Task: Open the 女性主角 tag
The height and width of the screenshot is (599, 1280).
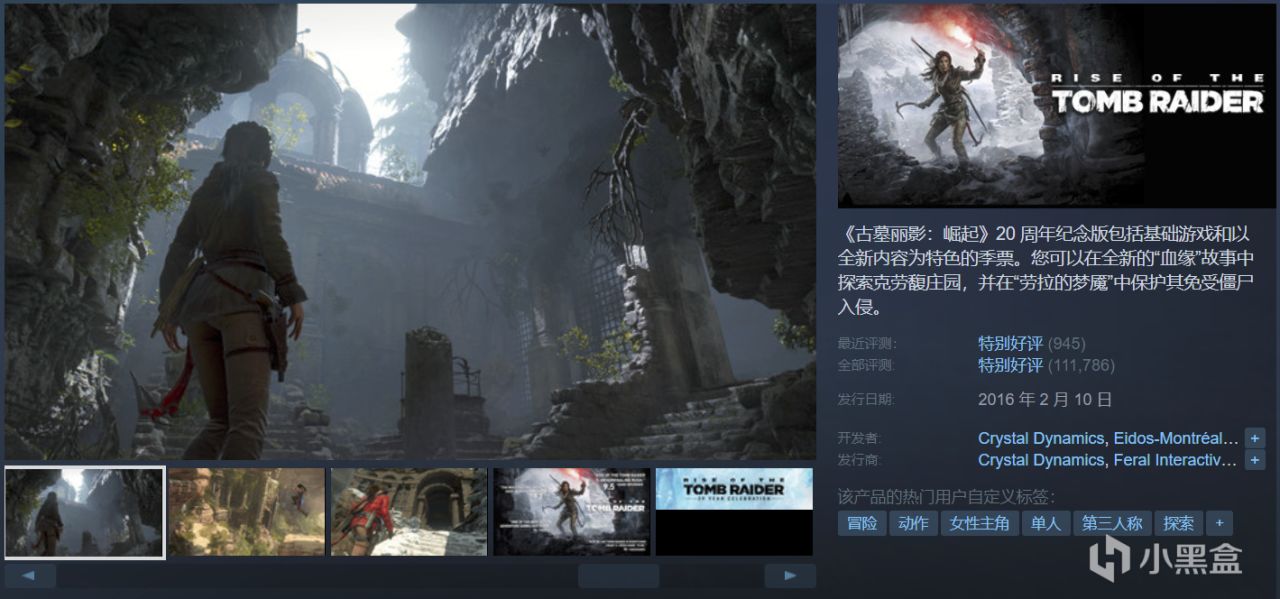Action: coord(980,523)
